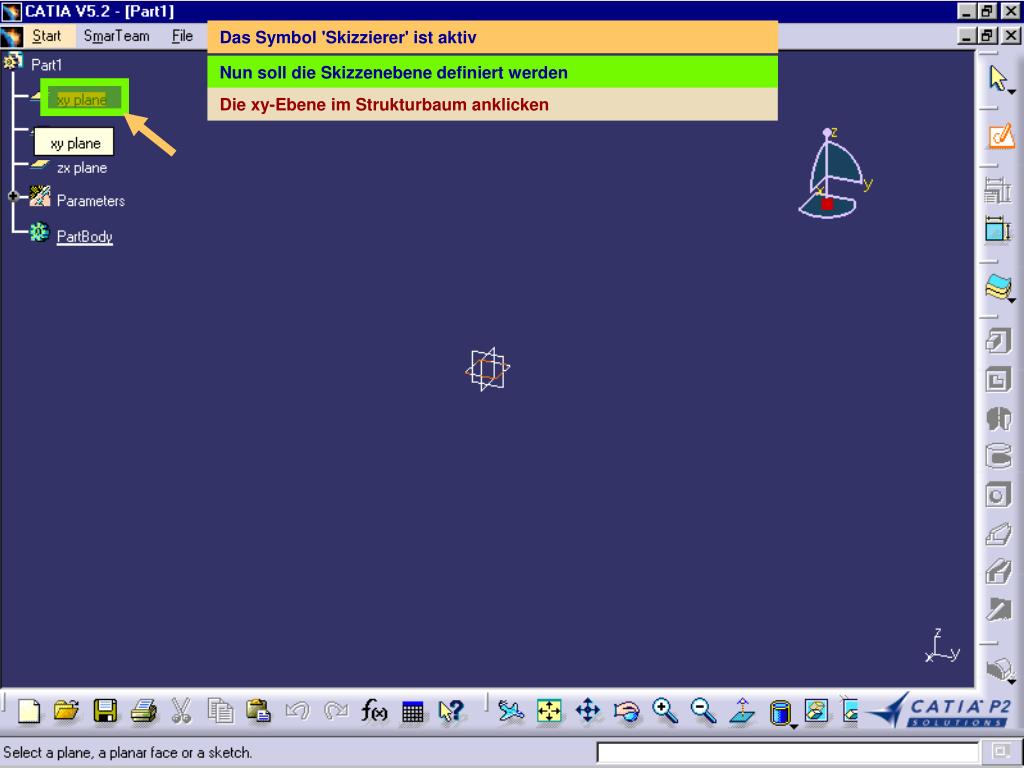This screenshot has width=1024, height=768.
Task: Select the Hole feature tool
Action: [997, 495]
